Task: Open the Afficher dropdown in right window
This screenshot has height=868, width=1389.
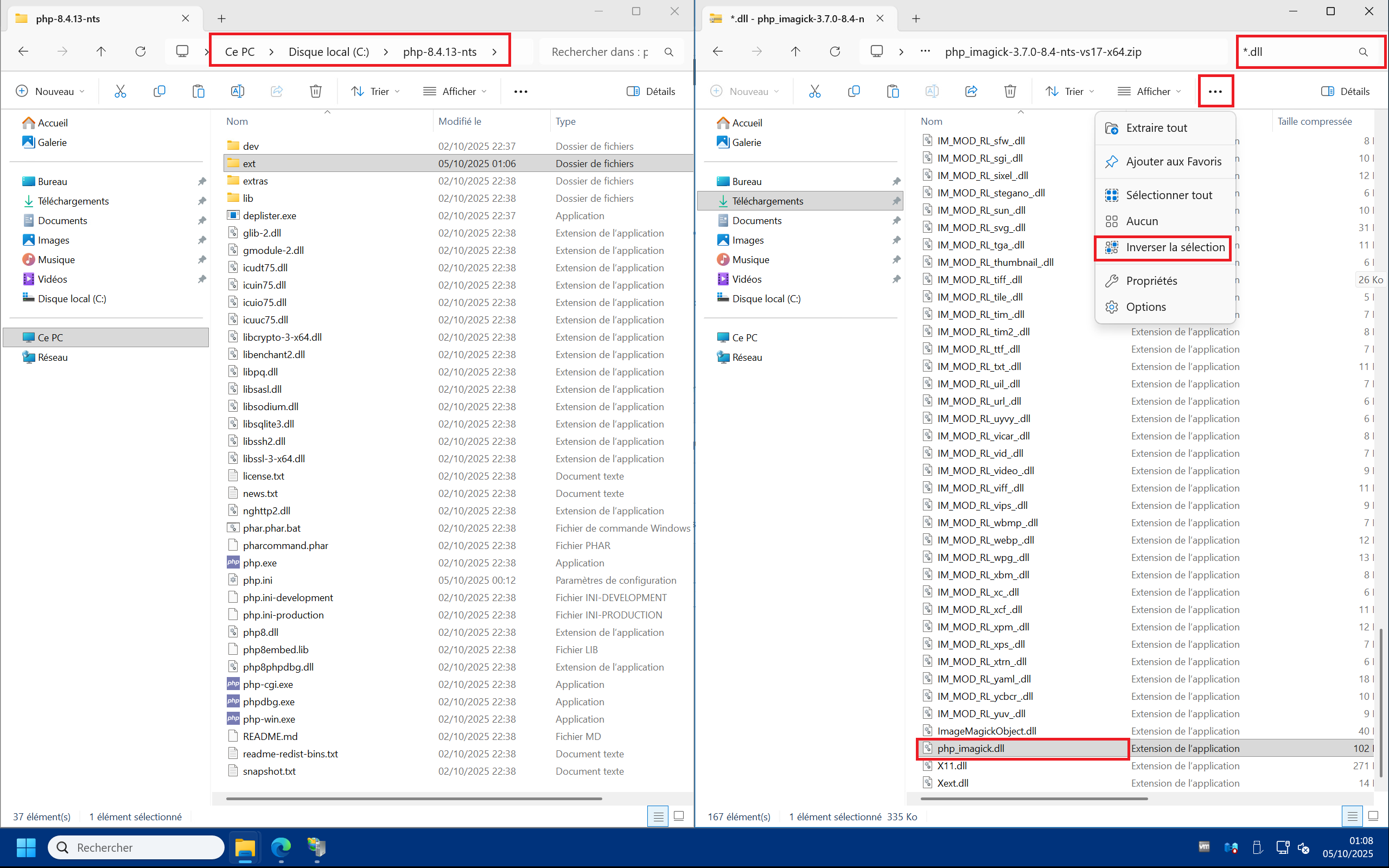Action: [1149, 91]
